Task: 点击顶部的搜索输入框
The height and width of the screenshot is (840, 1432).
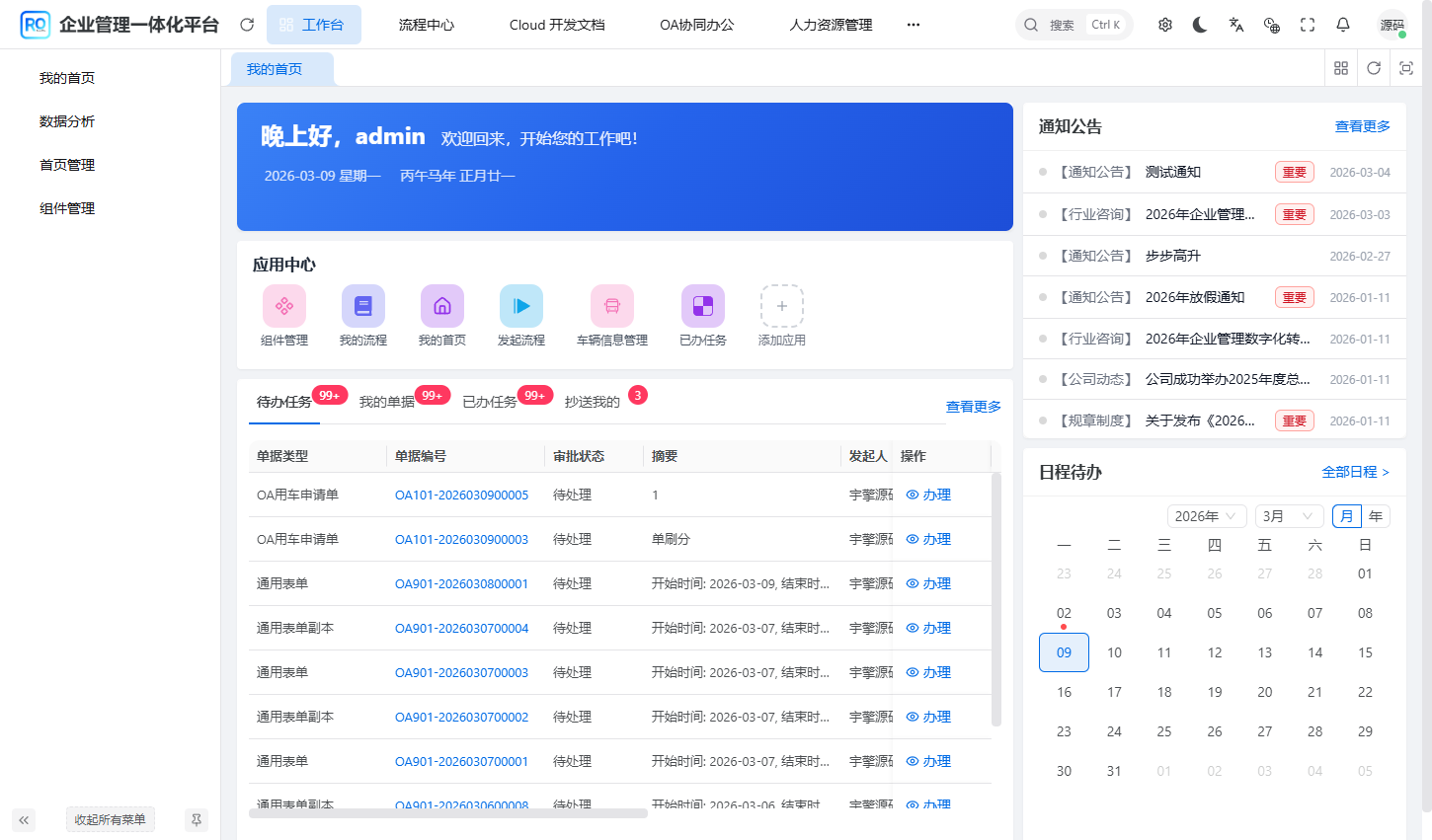Action: [x=1074, y=24]
